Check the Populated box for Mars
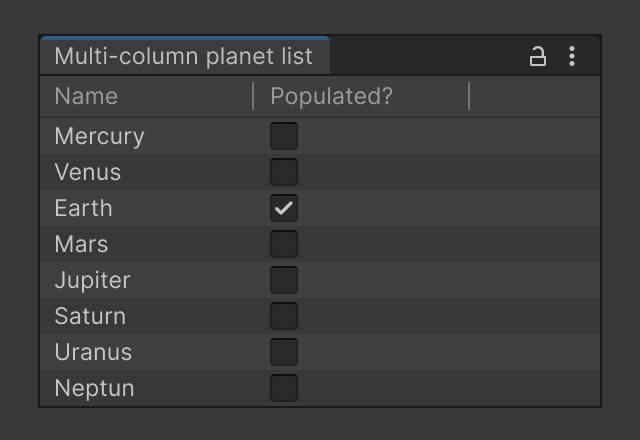 [284, 244]
